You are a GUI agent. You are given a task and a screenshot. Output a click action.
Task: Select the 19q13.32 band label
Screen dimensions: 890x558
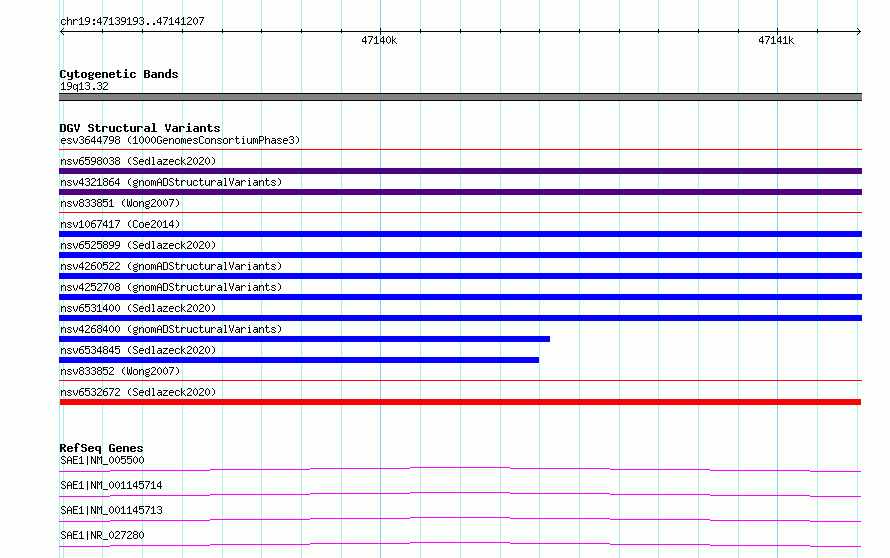[84, 86]
